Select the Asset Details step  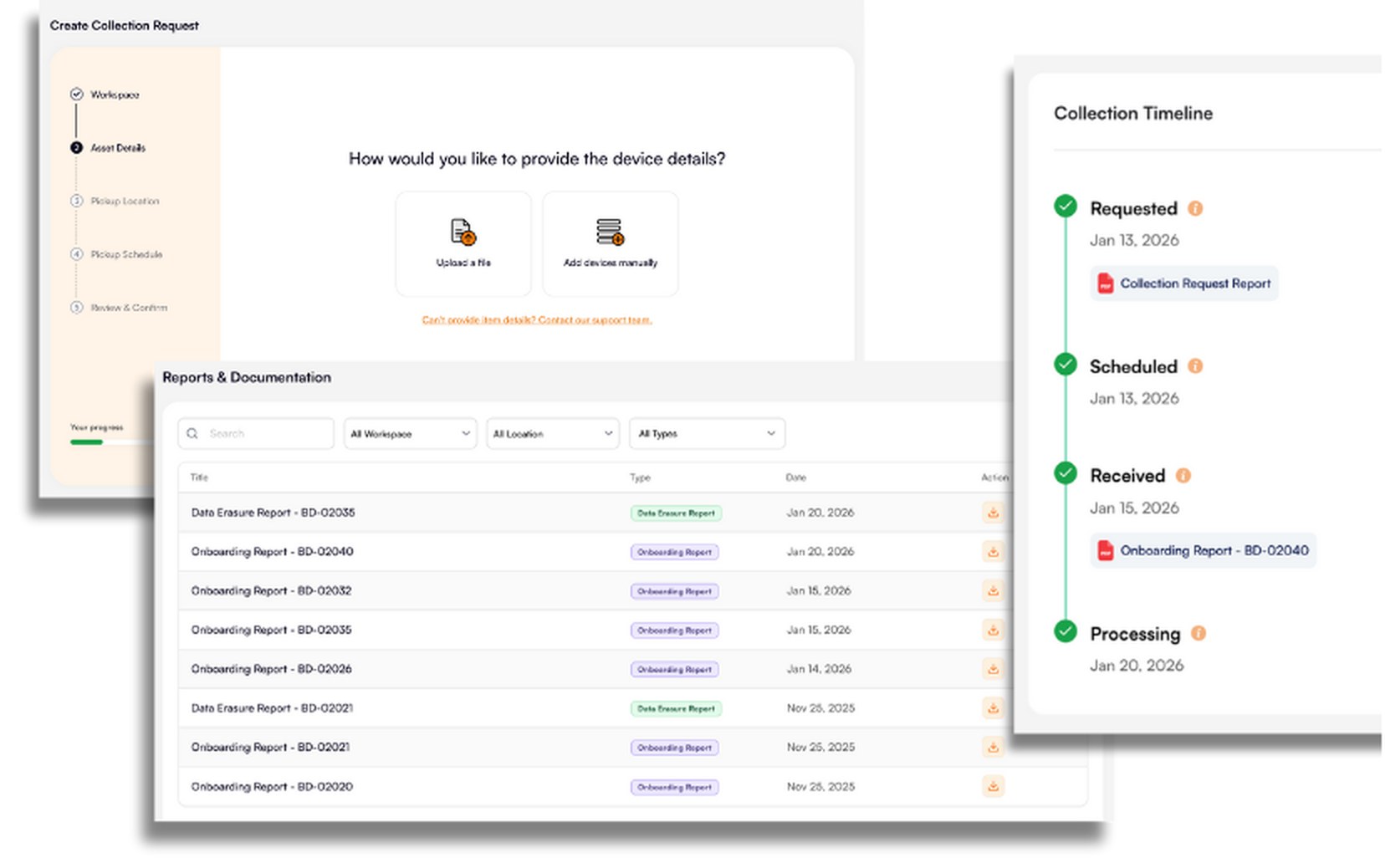[108, 148]
